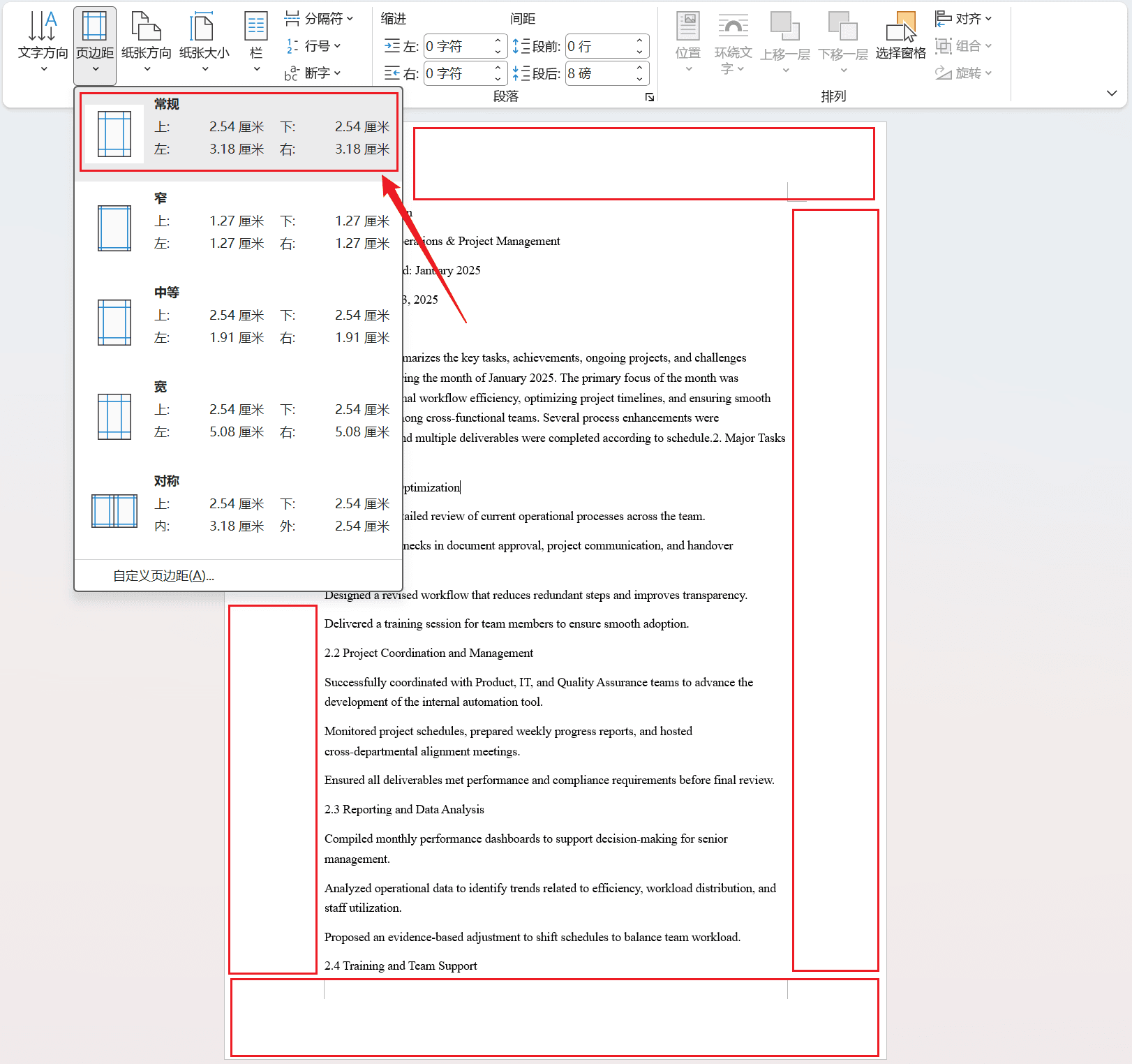Click the text 'staff utilization.'
Screen dimensions: 1132x1064
[x=363, y=908]
